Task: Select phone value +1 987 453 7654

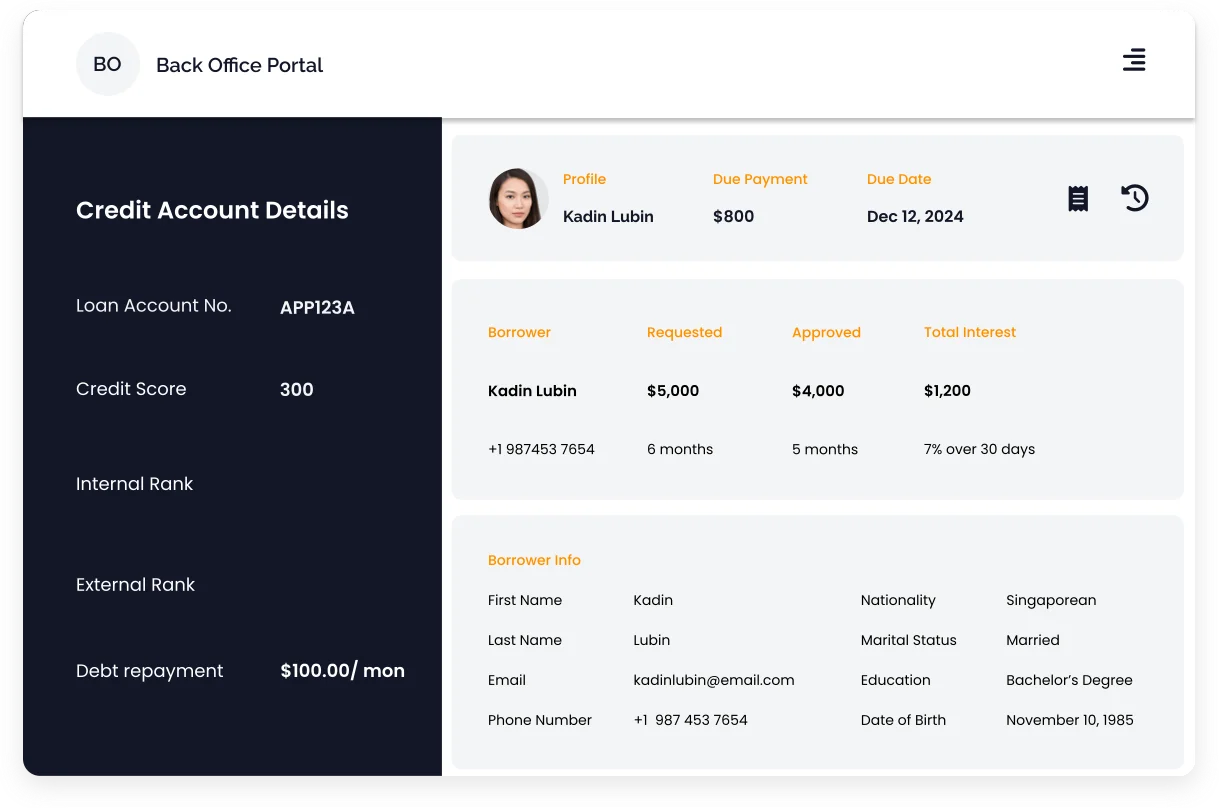Action: coord(691,720)
